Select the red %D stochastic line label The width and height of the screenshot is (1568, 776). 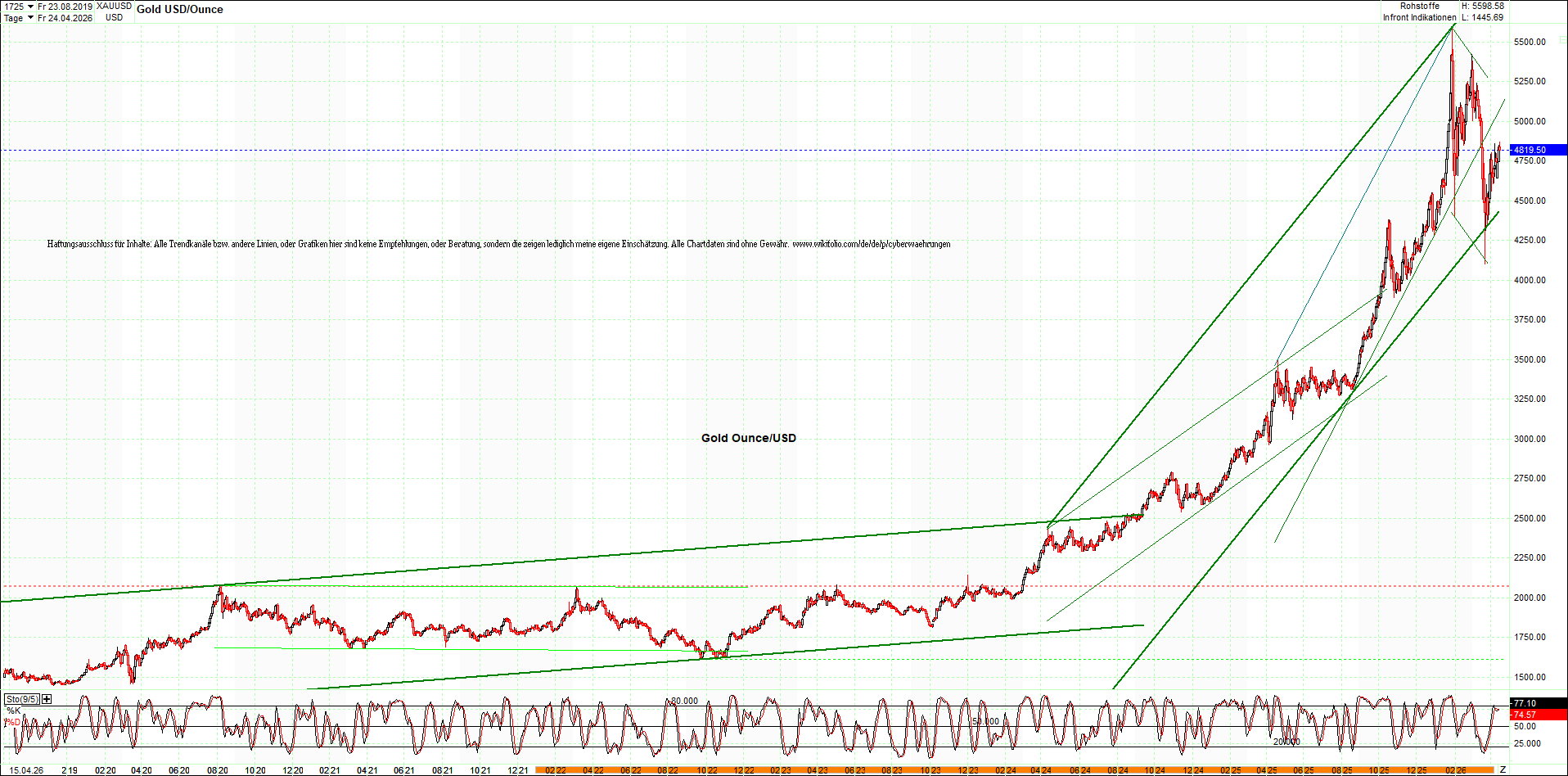13,722
